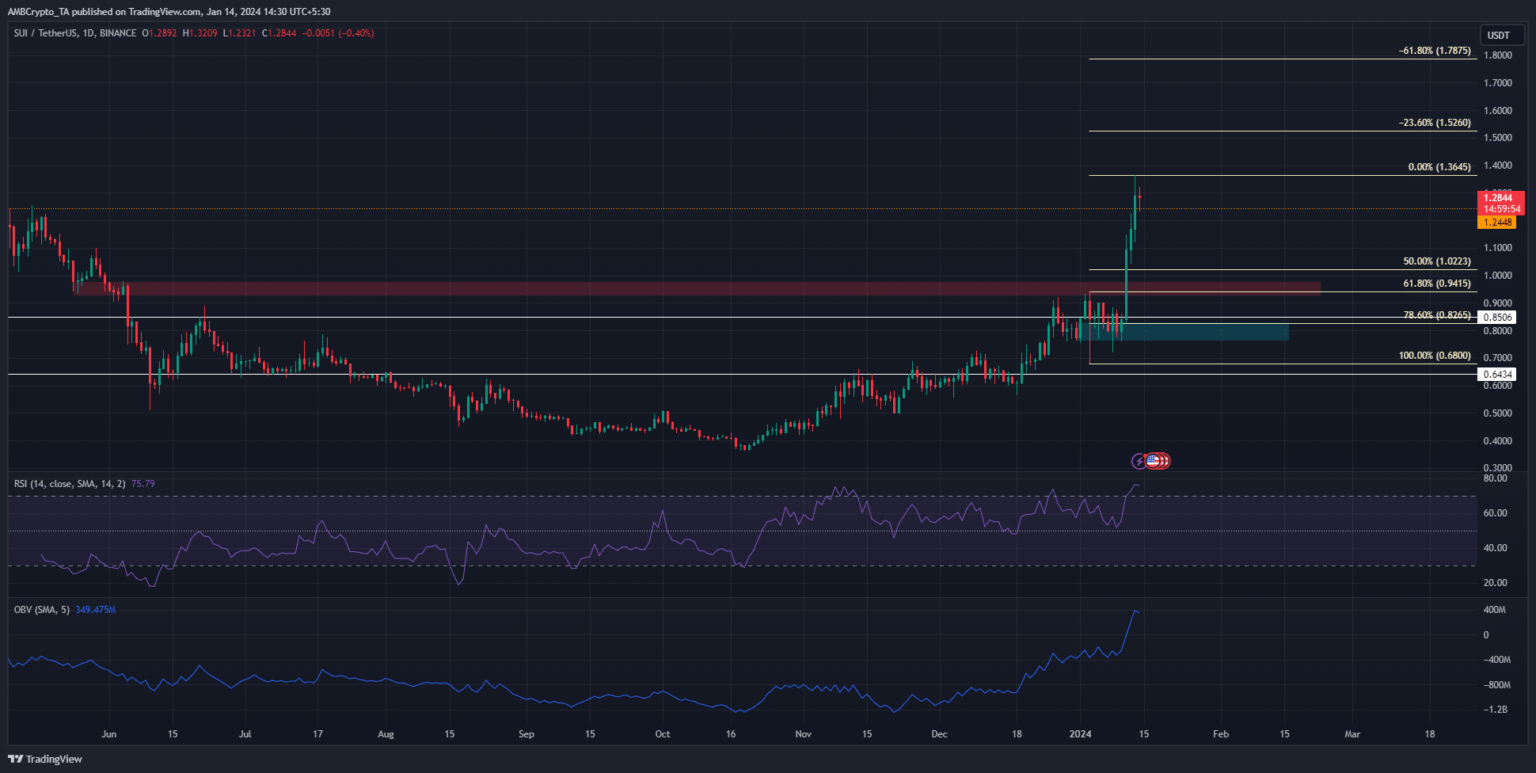
Task: Select the 0.6434 horizontal line price label
Action: (1497, 374)
